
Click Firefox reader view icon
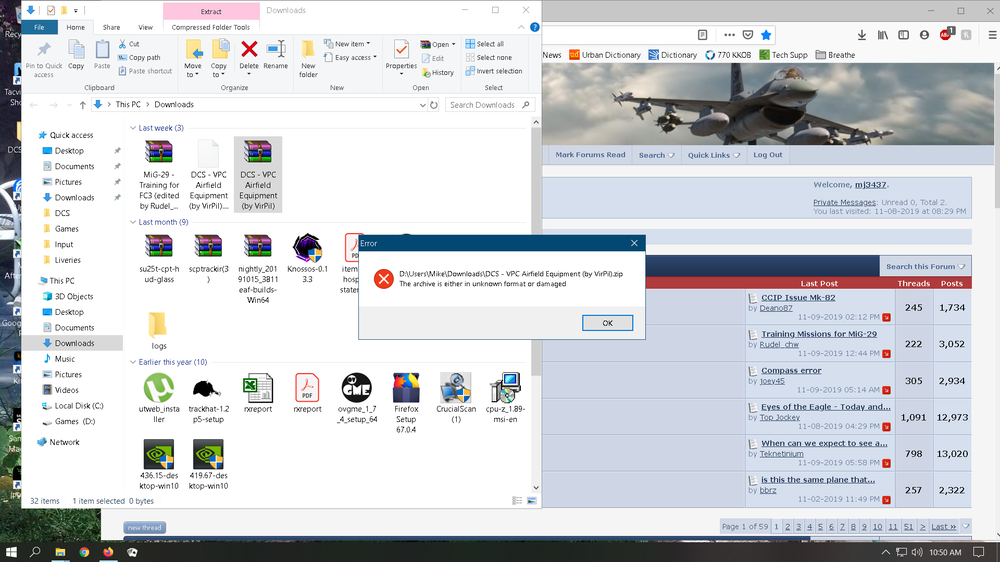click(702, 35)
